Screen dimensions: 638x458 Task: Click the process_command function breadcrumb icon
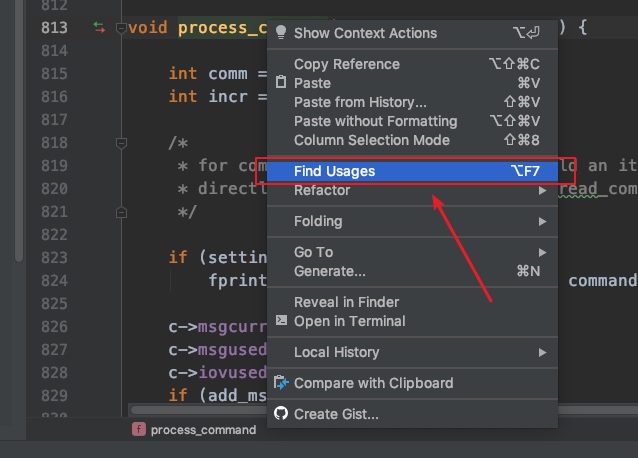coord(139,429)
